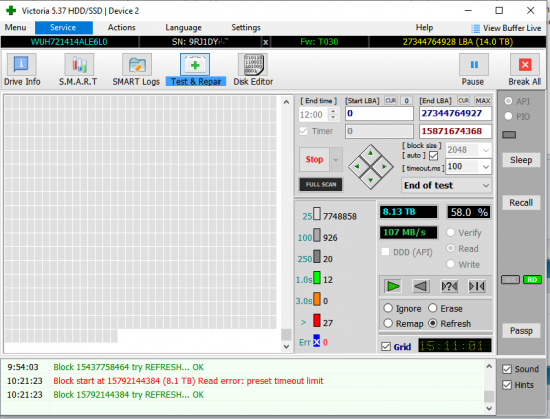This screenshot has height=419, width=550.
Task: Open the Menu menu
Action: pos(15,28)
